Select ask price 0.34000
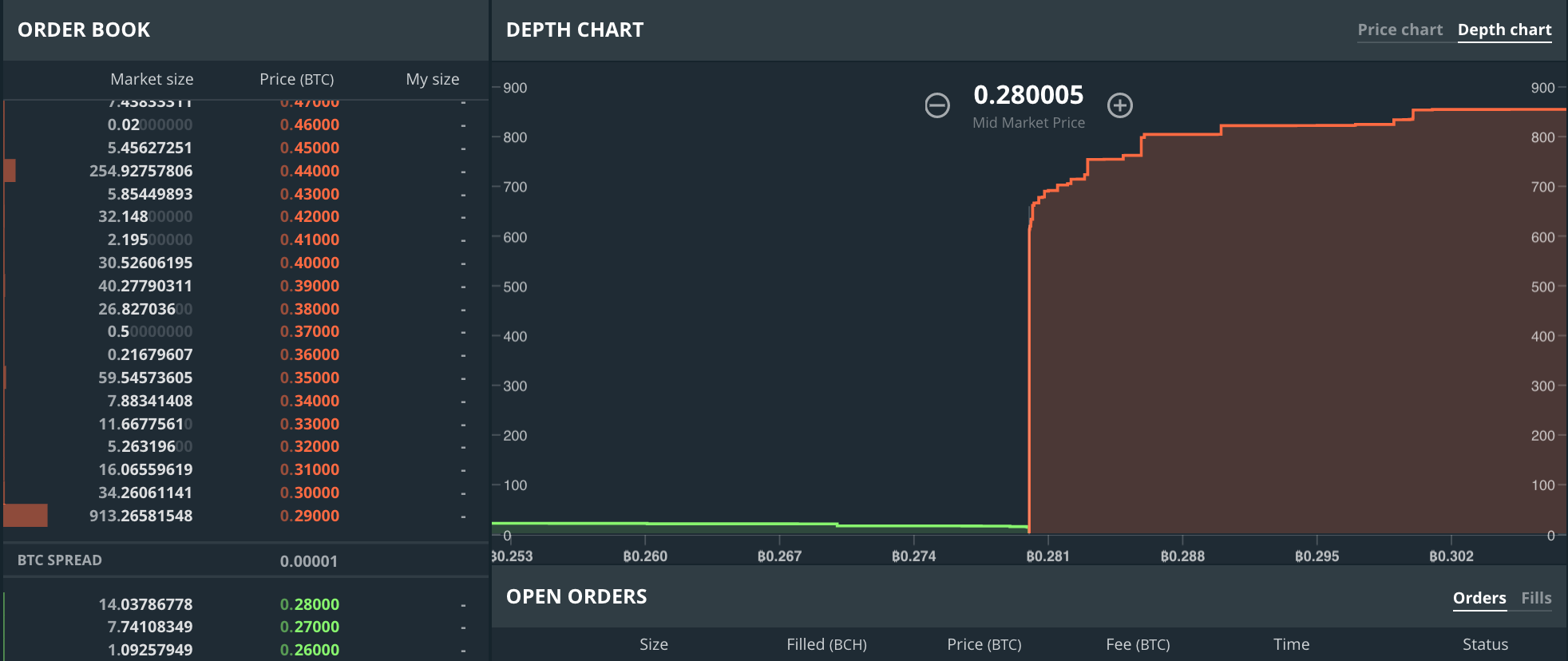Image resolution: width=1568 pixels, height=661 pixels. [x=310, y=401]
